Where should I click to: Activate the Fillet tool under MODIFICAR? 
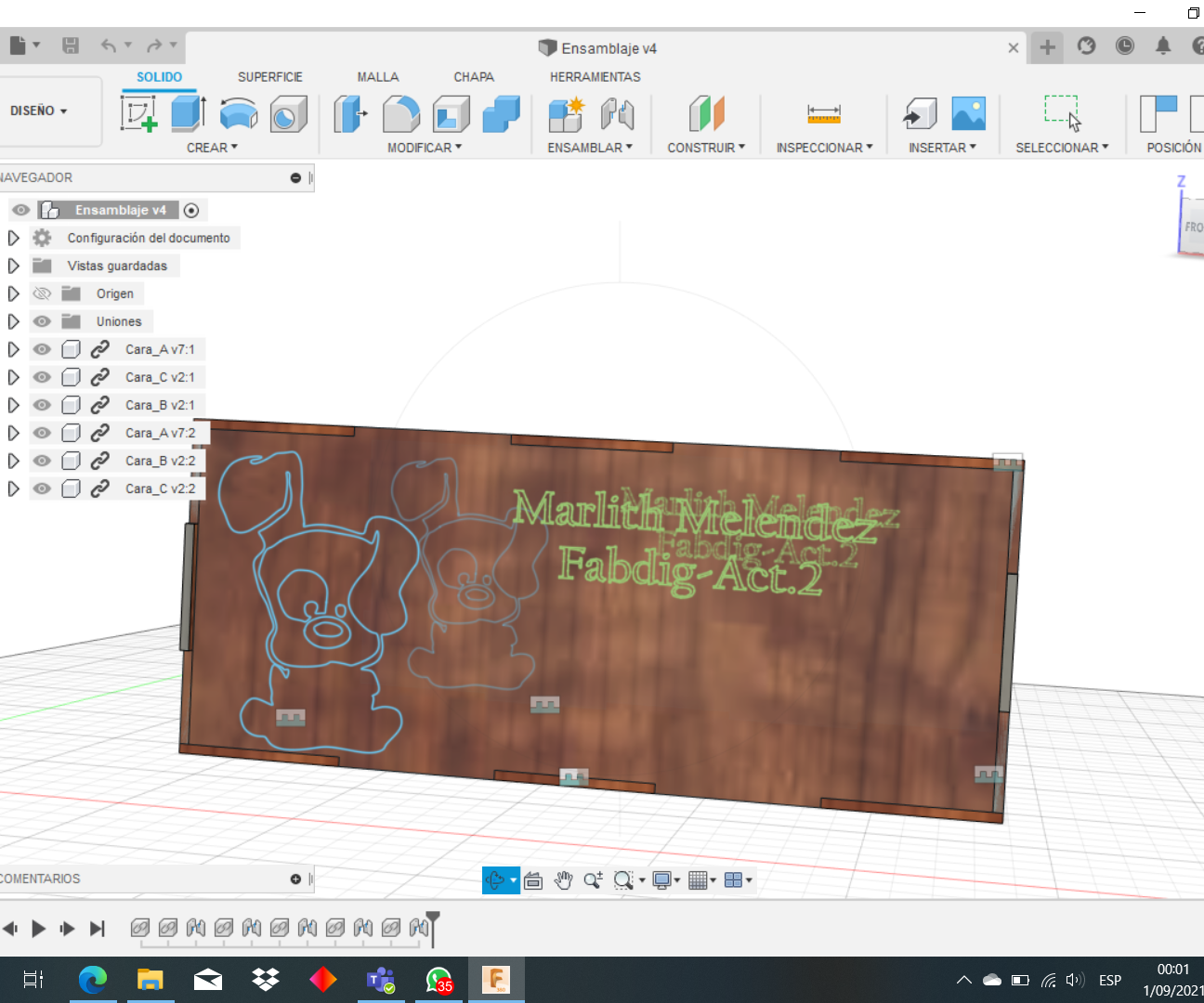[401, 111]
